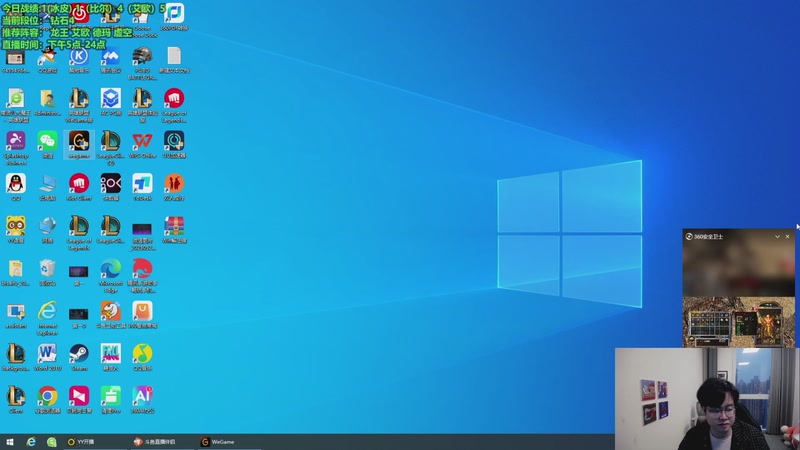The width and height of the screenshot is (800, 450).
Task: Launch the Riot Client desktop shortcut
Action: coord(79,184)
